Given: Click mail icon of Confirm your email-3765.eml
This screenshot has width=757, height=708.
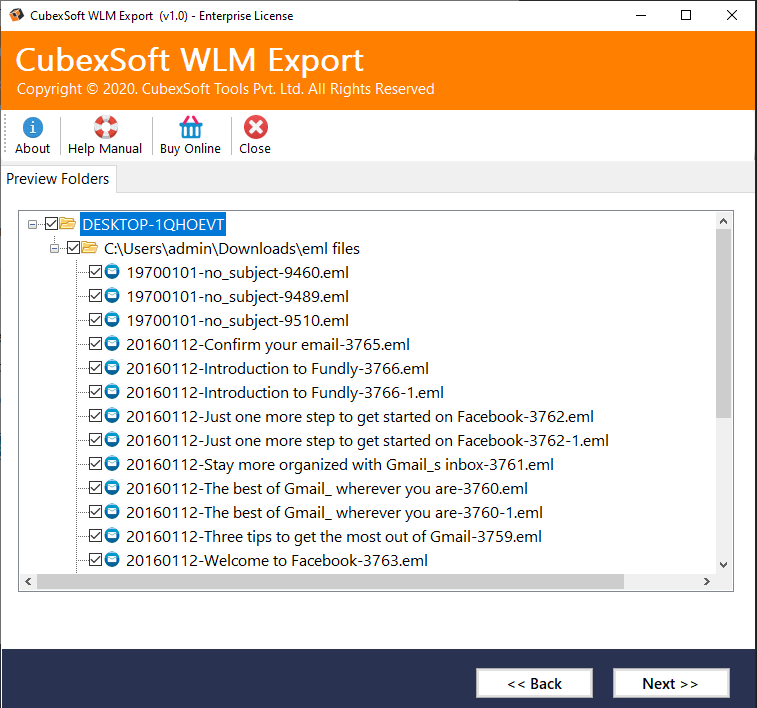Looking at the screenshot, I should [113, 344].
